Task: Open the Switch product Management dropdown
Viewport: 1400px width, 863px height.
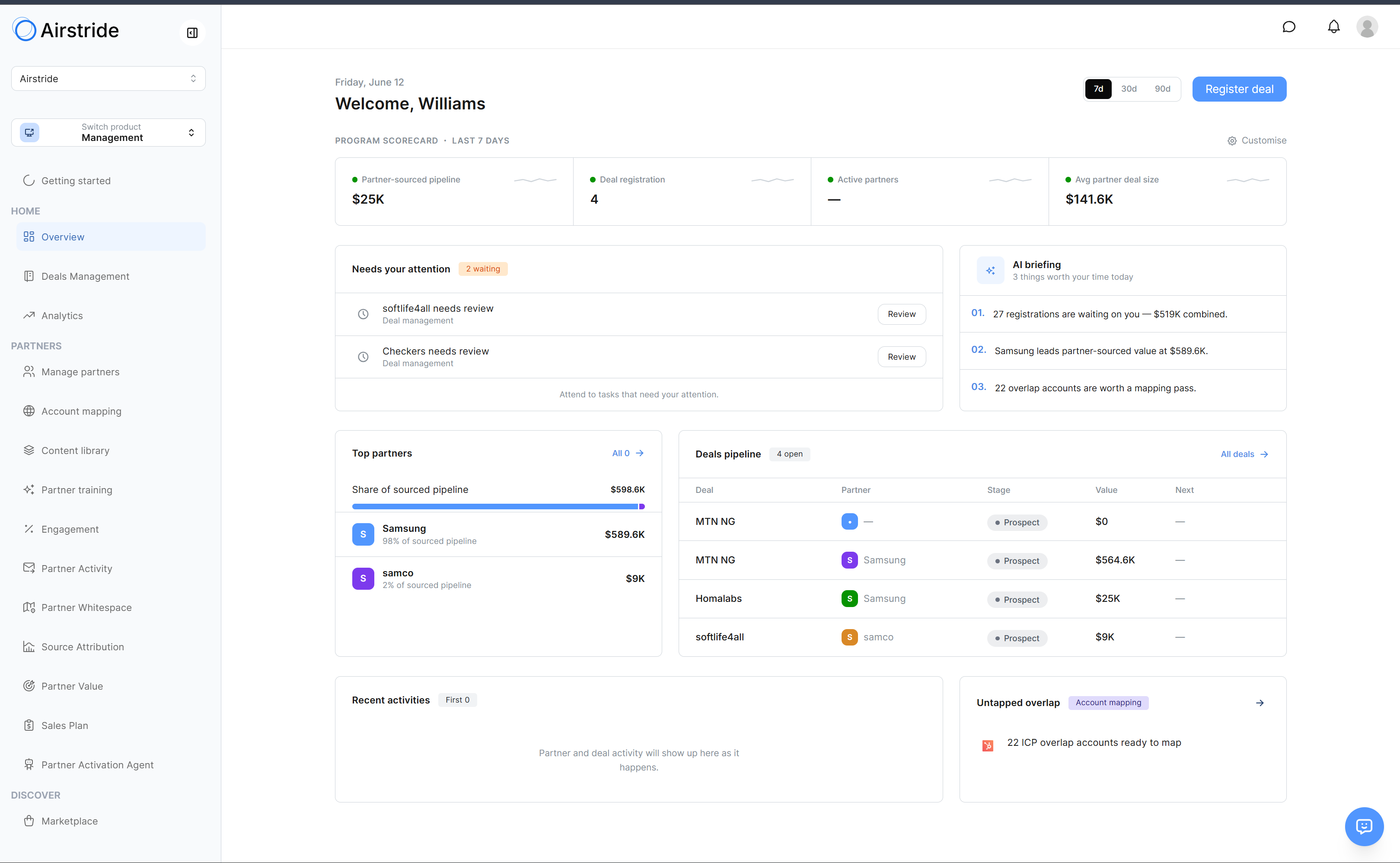Action: tap(108, 132)
